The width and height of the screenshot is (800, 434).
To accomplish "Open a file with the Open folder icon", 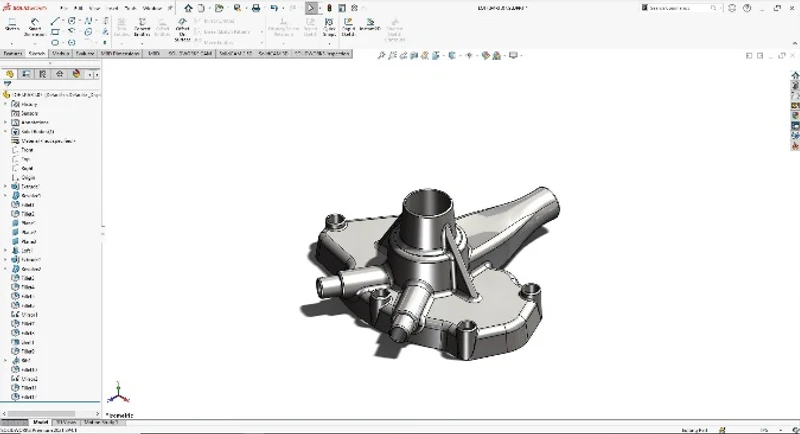I will click(219, 8).
